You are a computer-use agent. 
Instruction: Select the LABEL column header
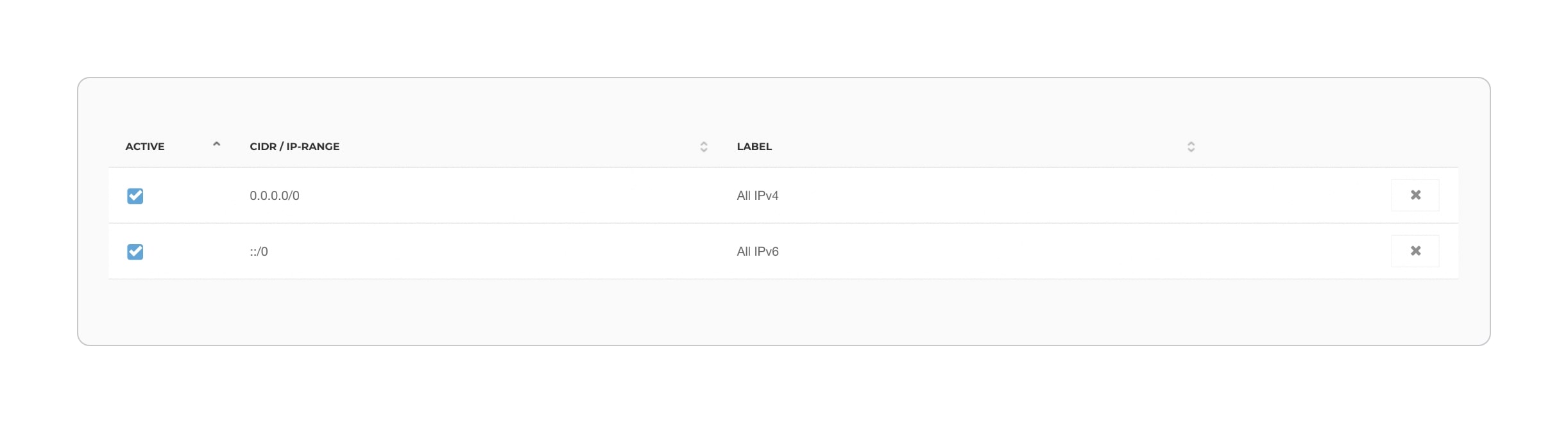[x=754, y=146]
